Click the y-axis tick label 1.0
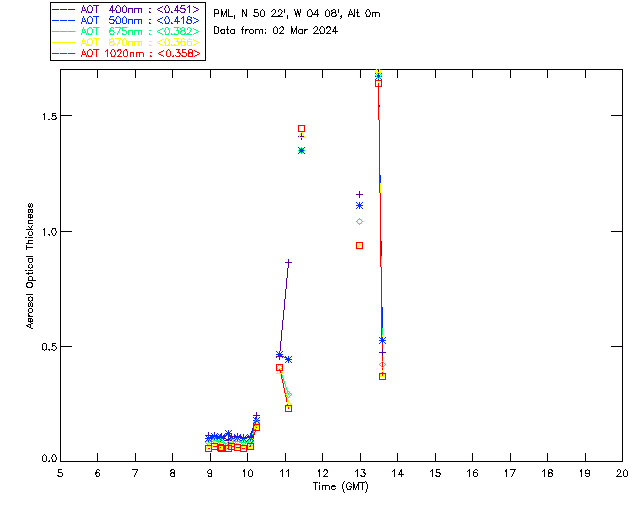 [x=49, y=232]
